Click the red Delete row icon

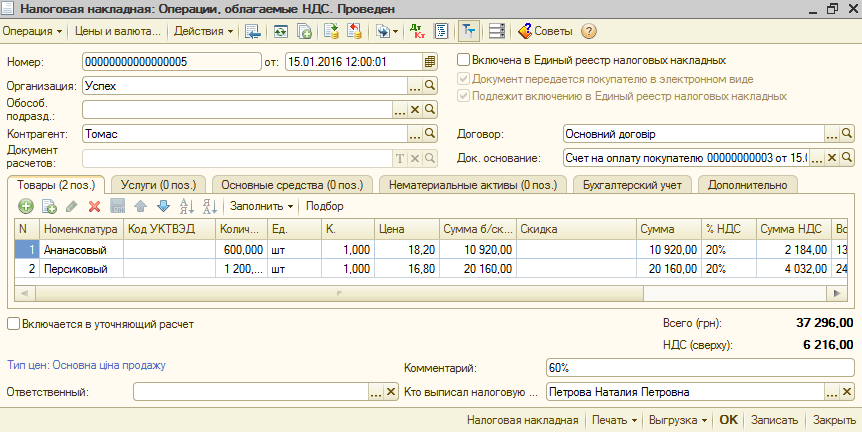[x=95, y=206]
